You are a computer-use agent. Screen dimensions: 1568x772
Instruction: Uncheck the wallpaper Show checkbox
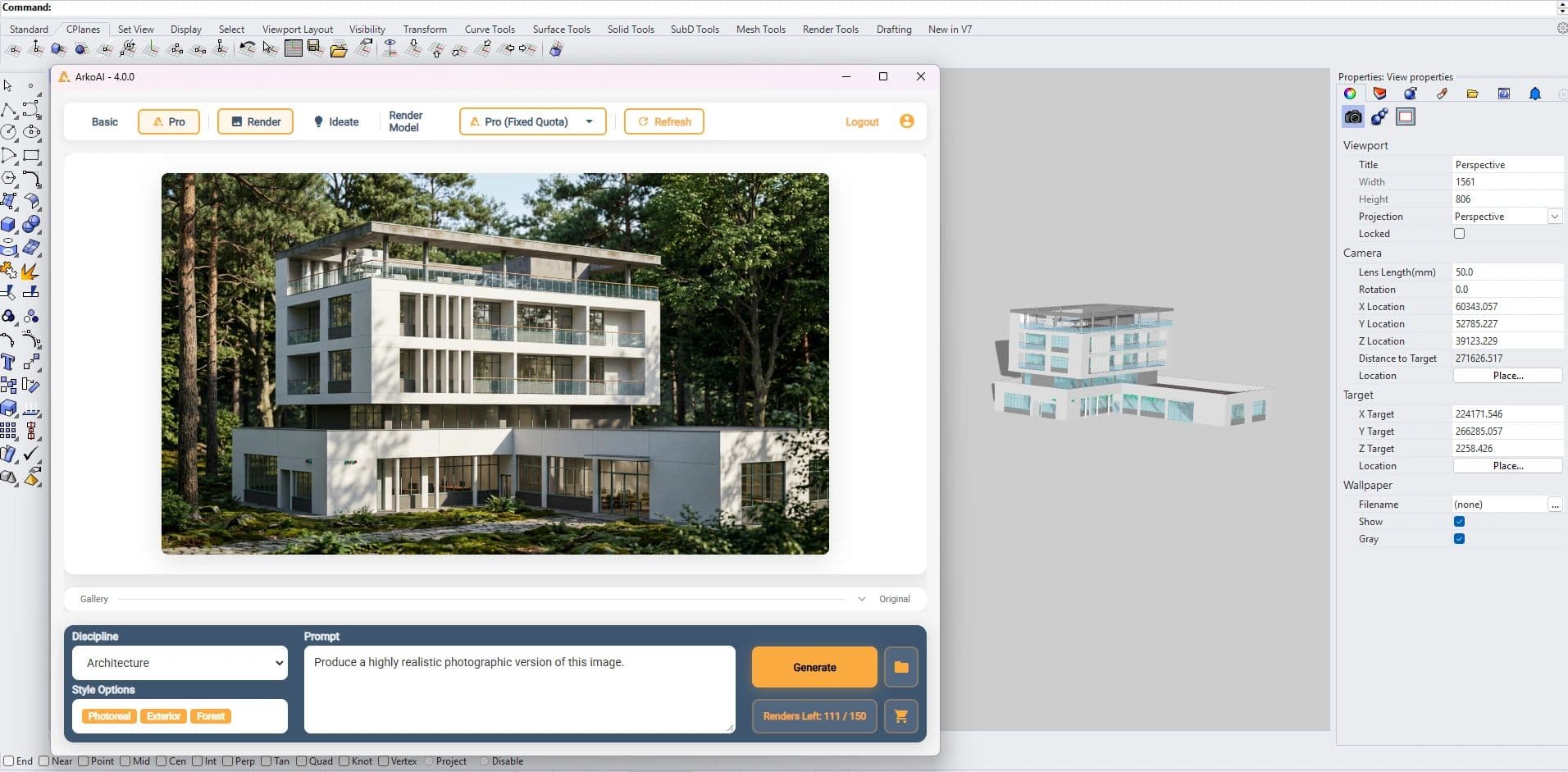[1459, 522]
